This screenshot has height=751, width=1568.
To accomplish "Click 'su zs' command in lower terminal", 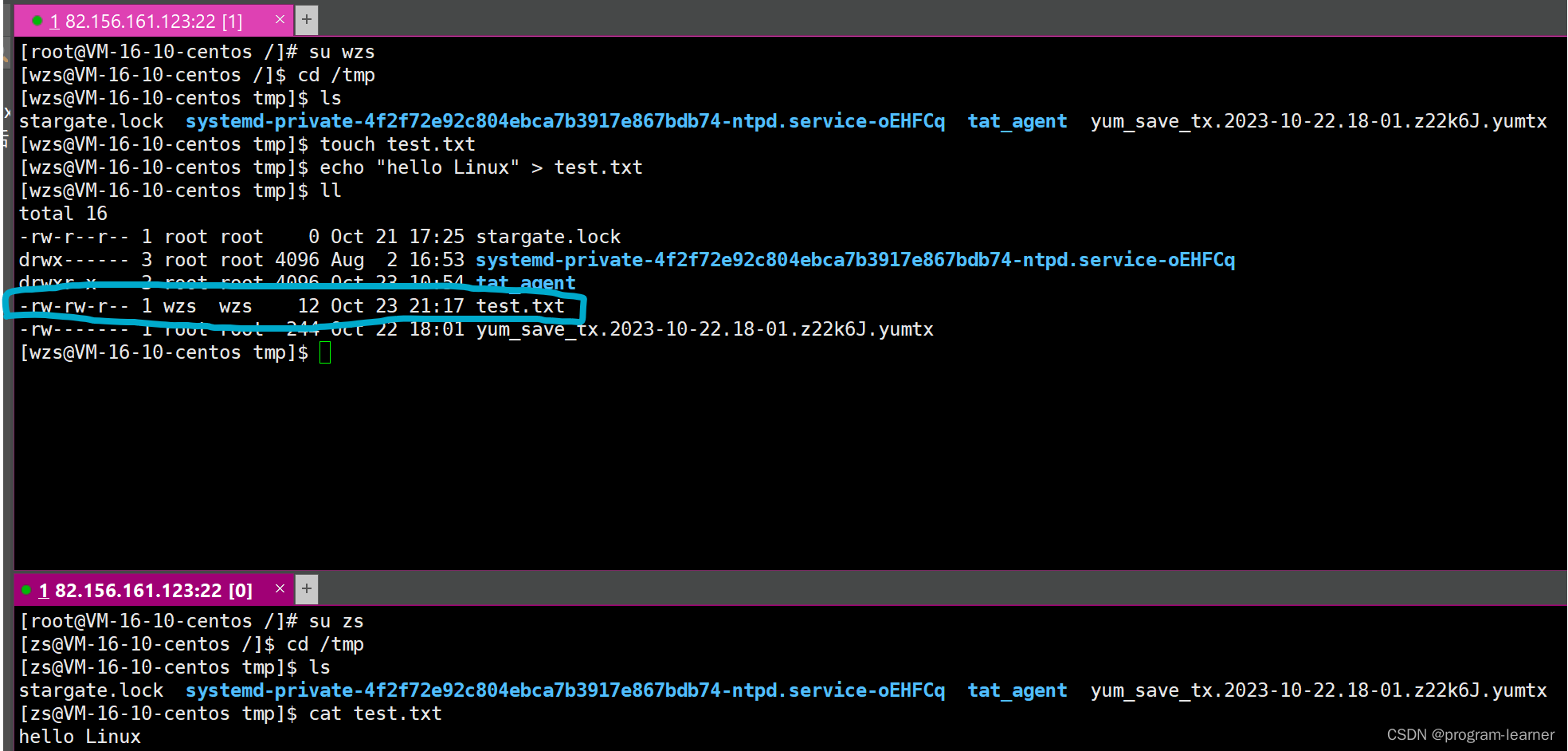I will 336,621.
